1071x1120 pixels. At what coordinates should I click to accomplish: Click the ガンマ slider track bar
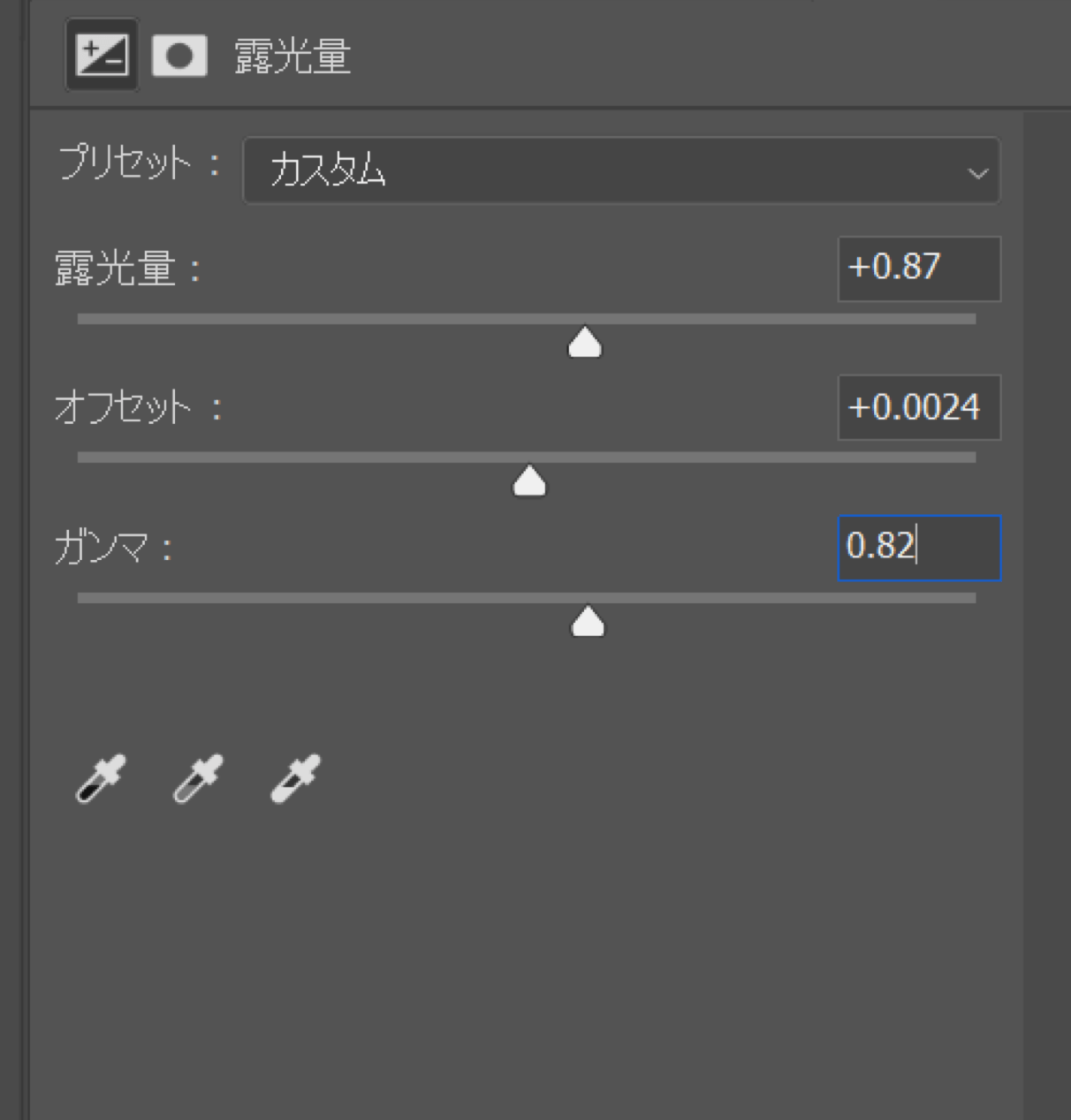pyautogui.click(x=527, y=598)
